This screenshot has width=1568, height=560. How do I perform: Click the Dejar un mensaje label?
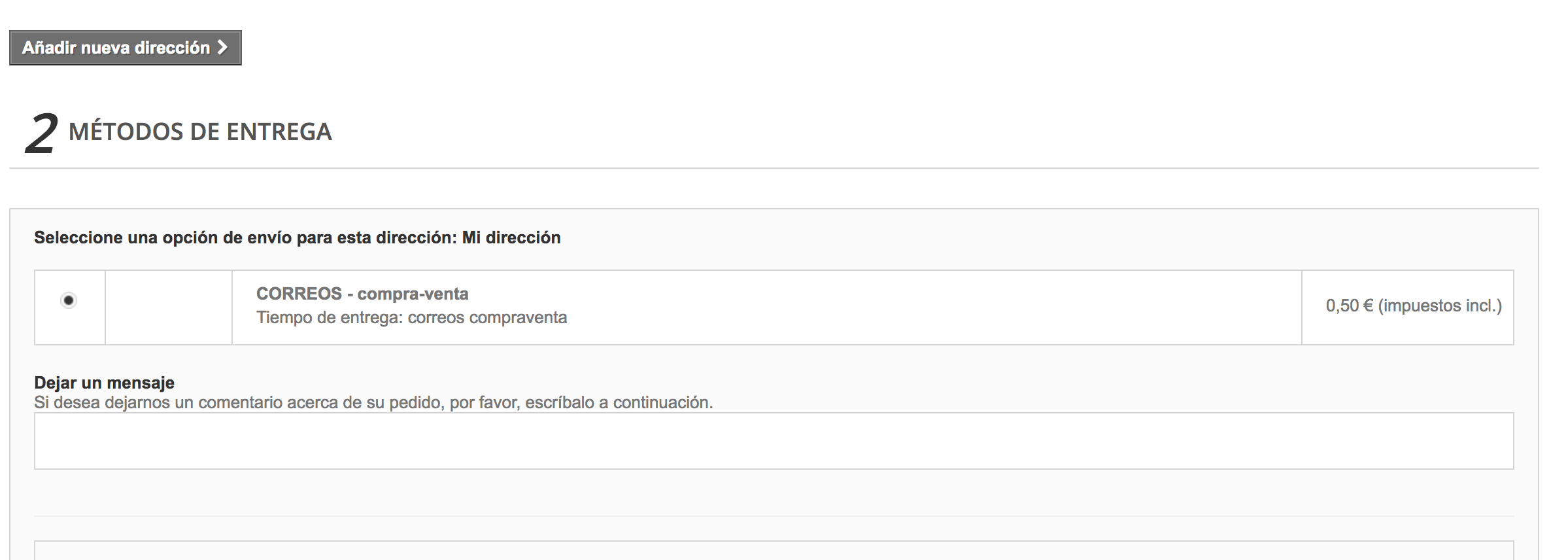pyautogui.click(x=104, y=383)
